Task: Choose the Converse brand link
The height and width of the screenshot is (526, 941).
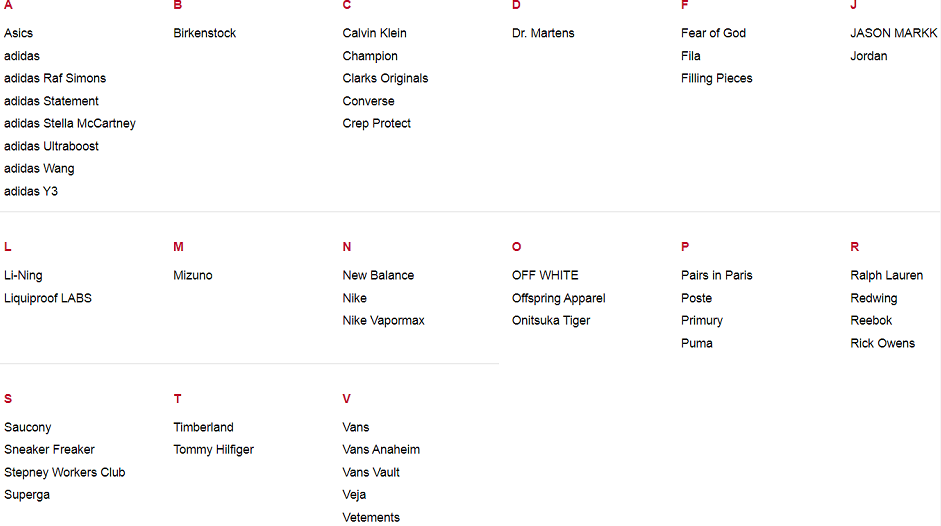Action: [368, 101]
